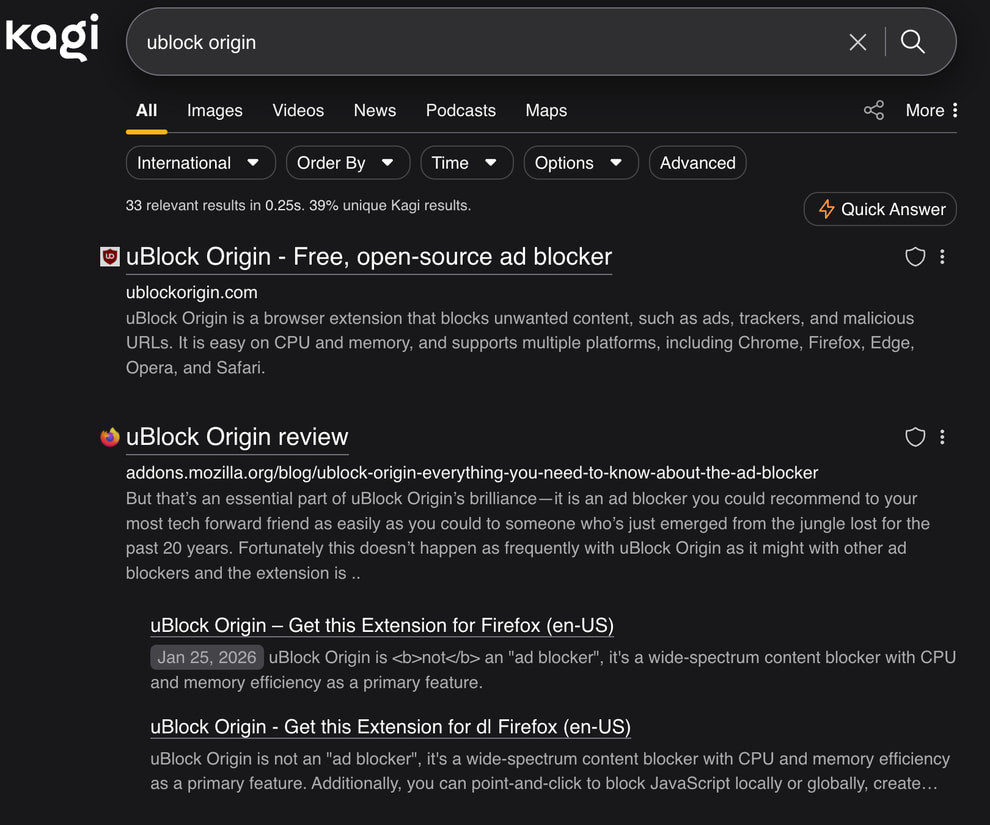
Task: Click the Quick Answer button
Action: (880, 209)
